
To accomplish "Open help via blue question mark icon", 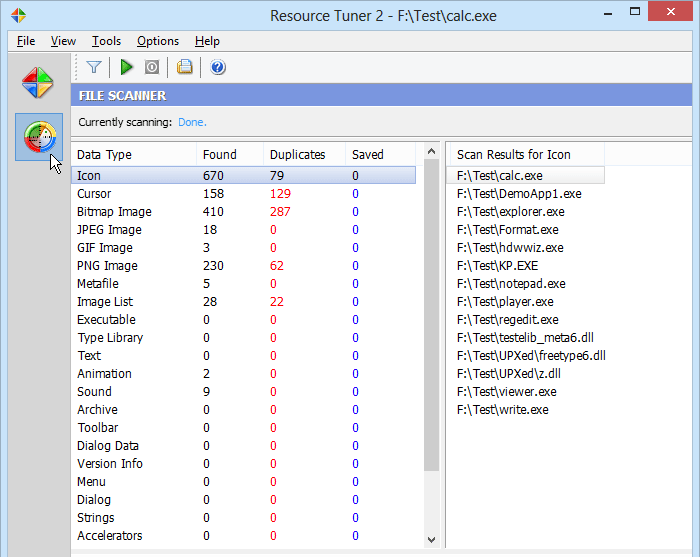I will pos(217,67).
